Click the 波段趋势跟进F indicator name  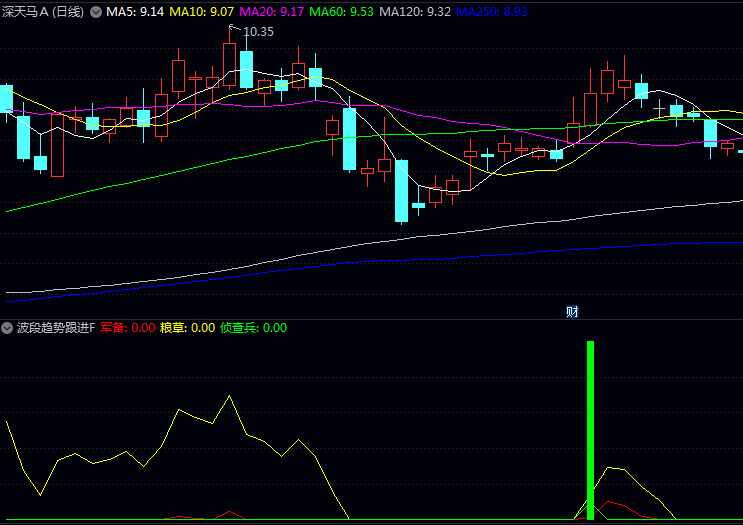56,328
